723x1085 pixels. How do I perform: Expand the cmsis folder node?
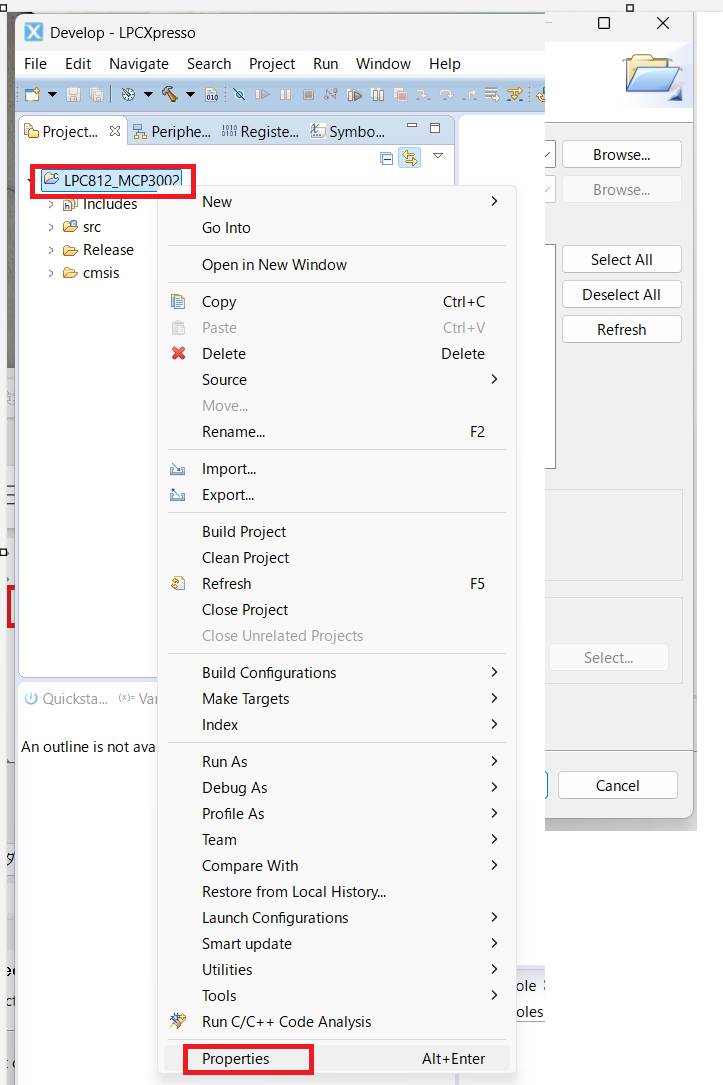51,273
